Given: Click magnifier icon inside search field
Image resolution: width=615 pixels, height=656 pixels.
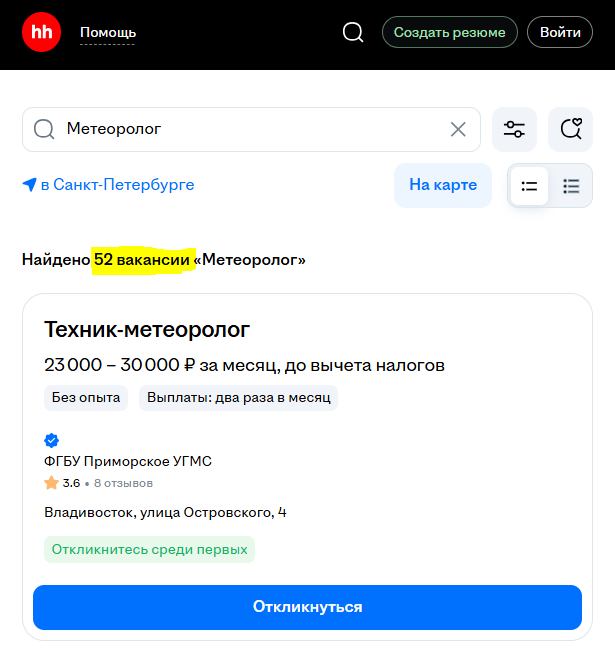Looking at the screenshot, I should point(44,129).
